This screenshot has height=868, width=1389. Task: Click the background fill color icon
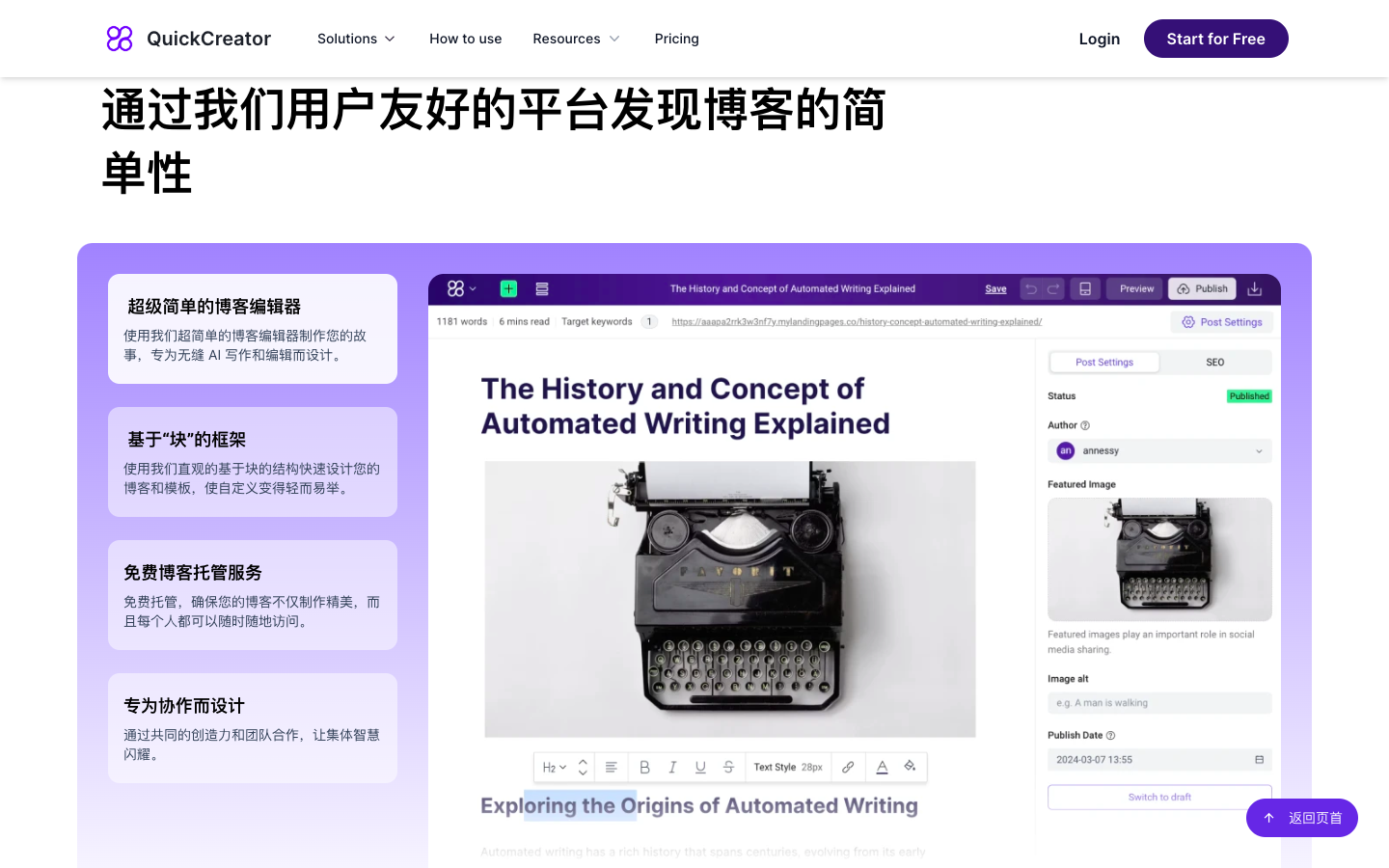(x=910, y=767)
